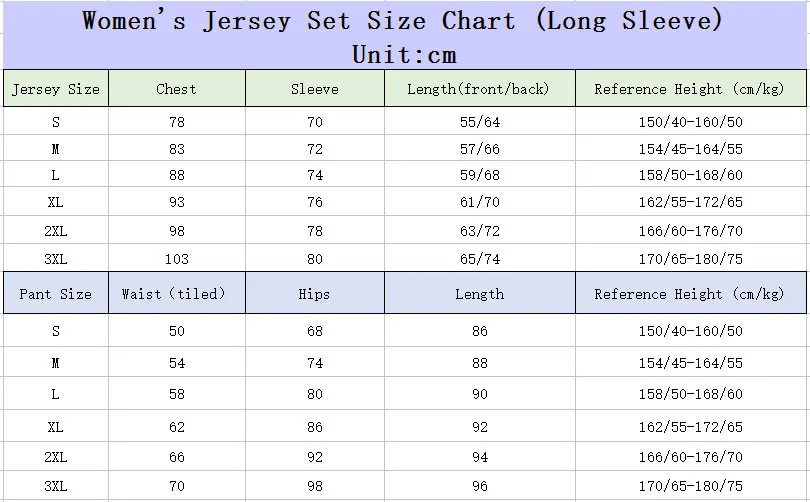Select the Waist (tiled) header cell

177,293
